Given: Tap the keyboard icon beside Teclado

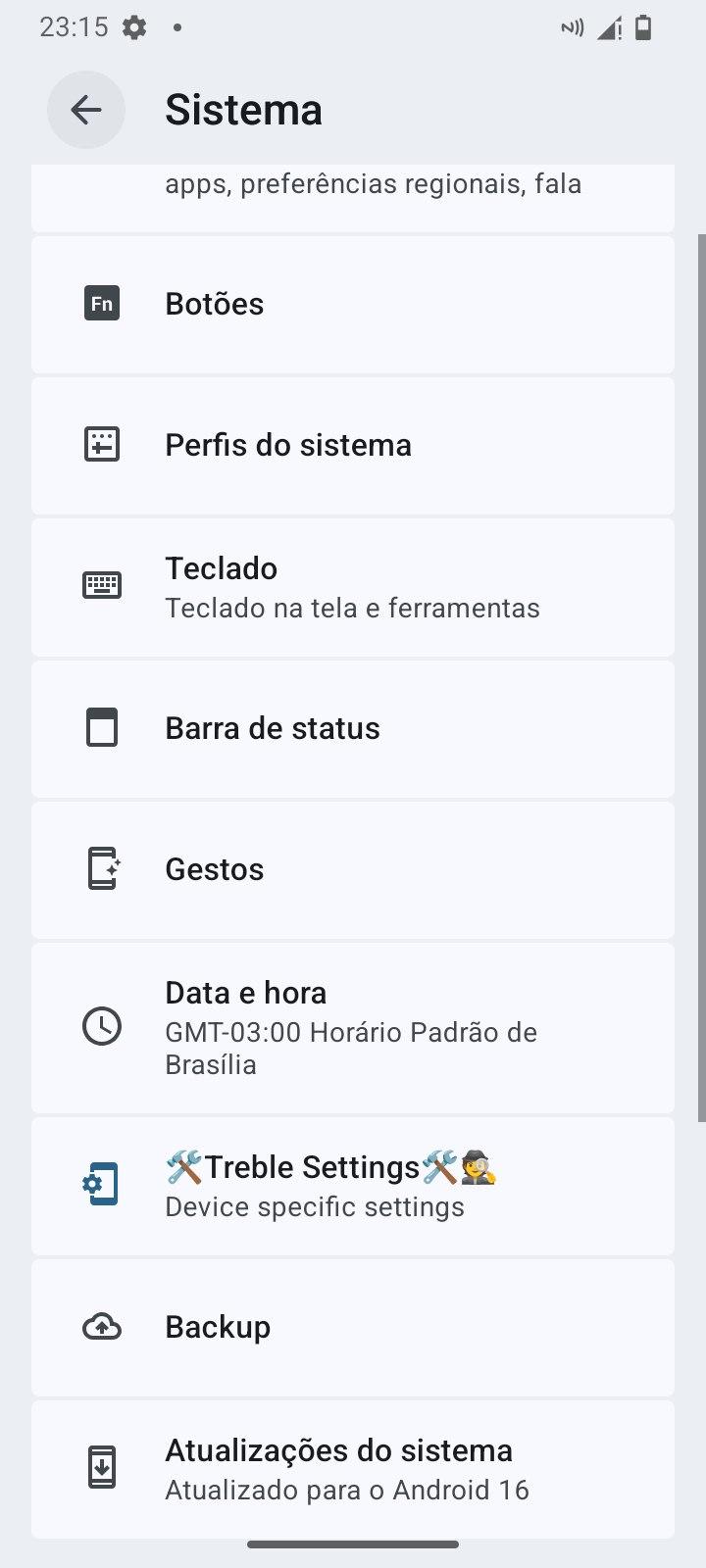Looking at the screenshot, I should [102, 586].
